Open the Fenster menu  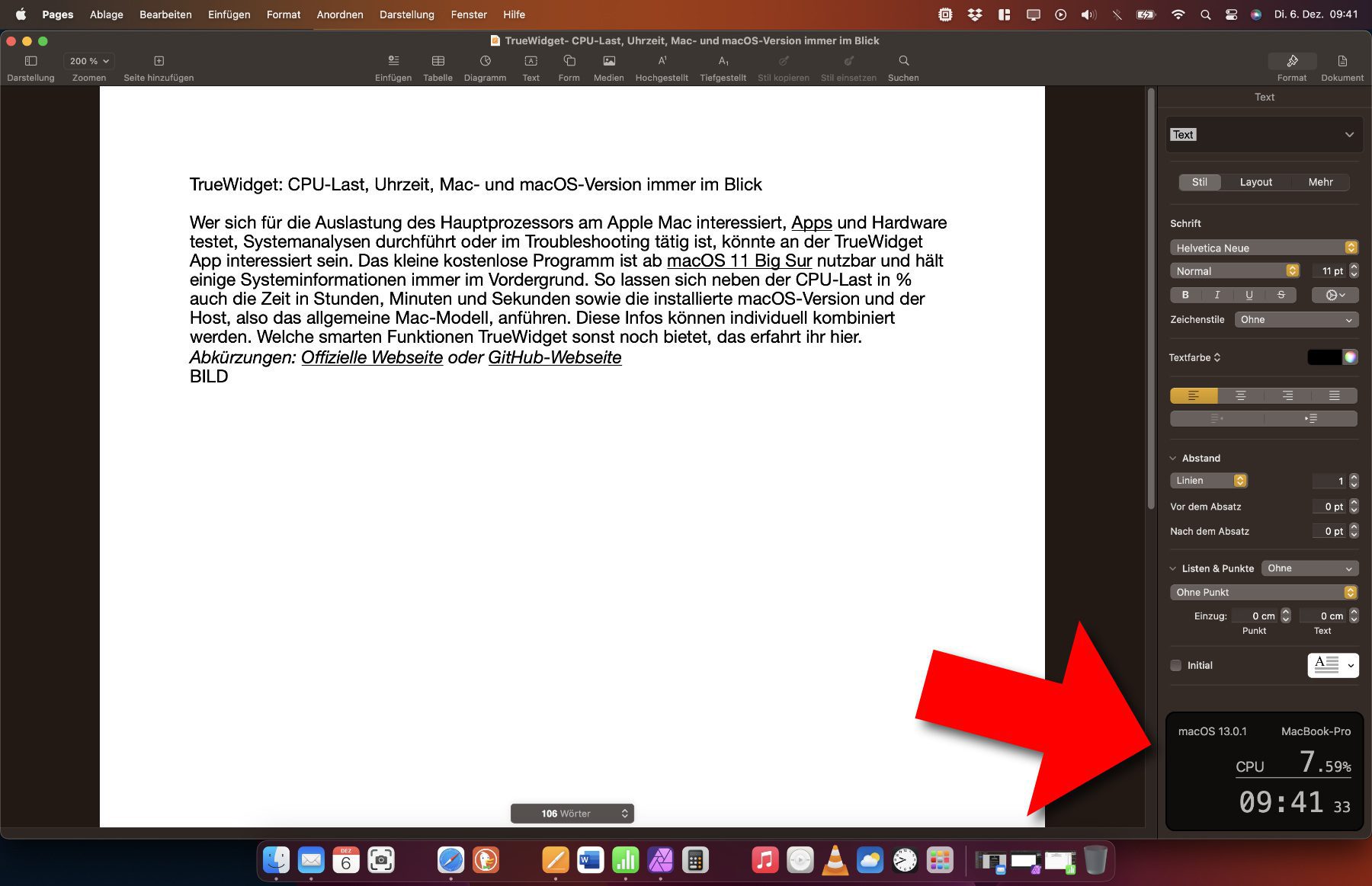[469, 14]
